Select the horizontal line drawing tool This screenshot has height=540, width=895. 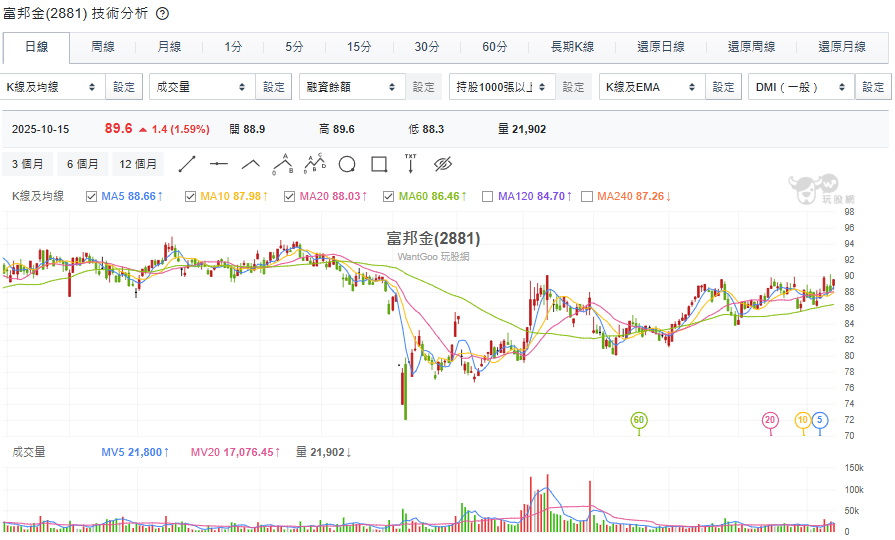pos(219,164)
